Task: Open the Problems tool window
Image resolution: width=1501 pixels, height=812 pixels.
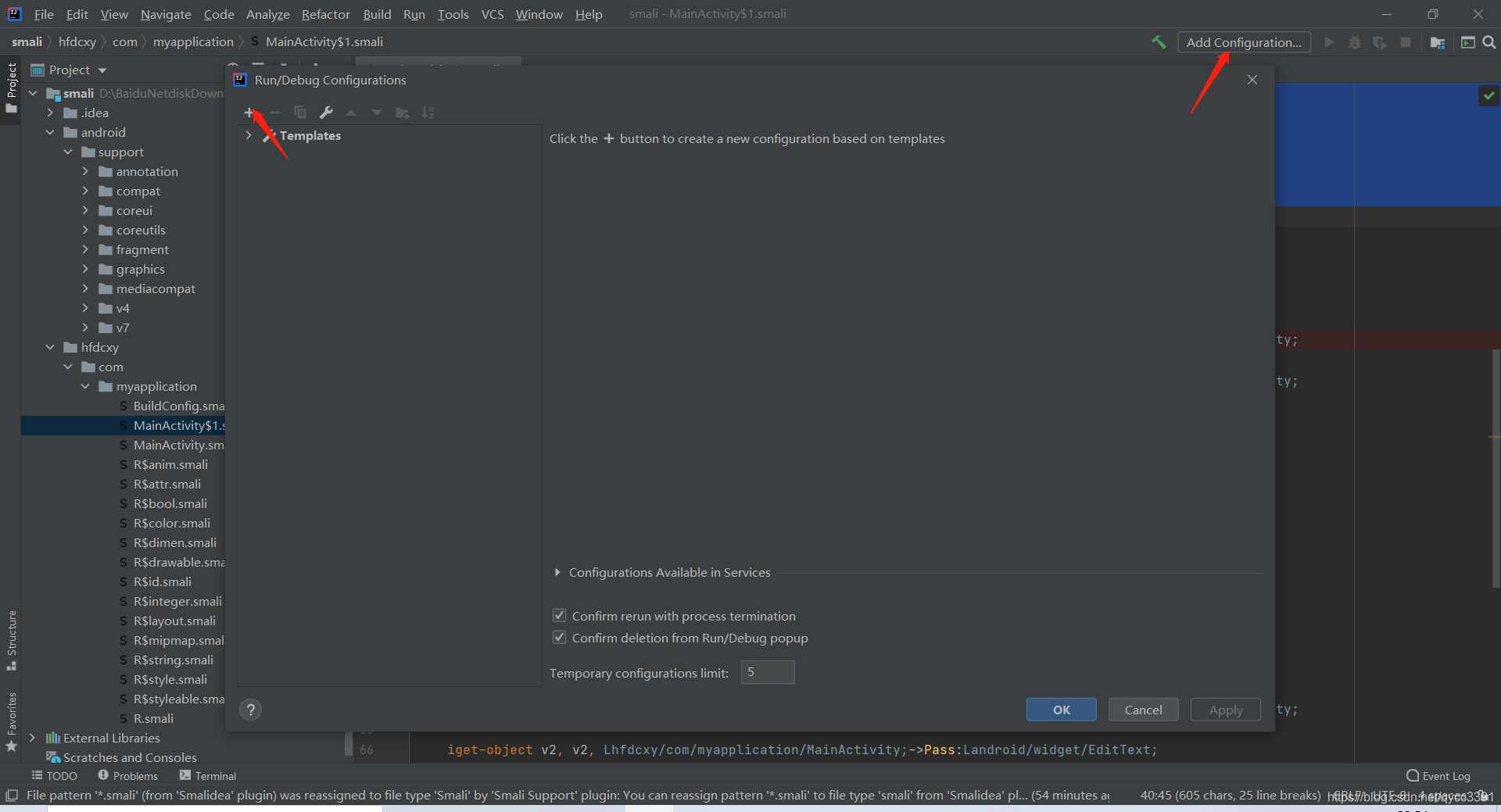Action: tap(127, 775)
